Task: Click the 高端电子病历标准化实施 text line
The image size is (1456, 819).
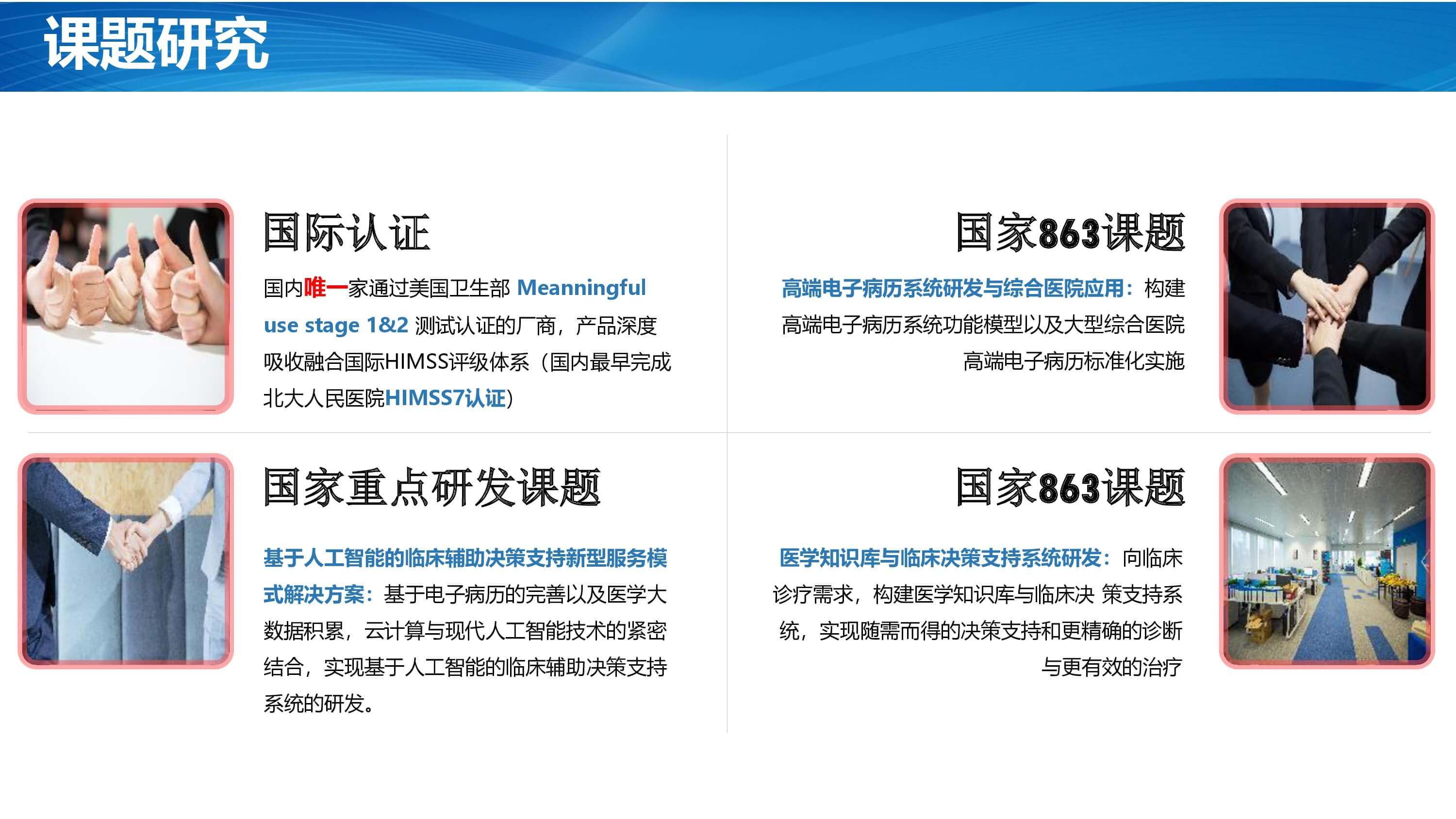Action: (x=1074, y=361)
